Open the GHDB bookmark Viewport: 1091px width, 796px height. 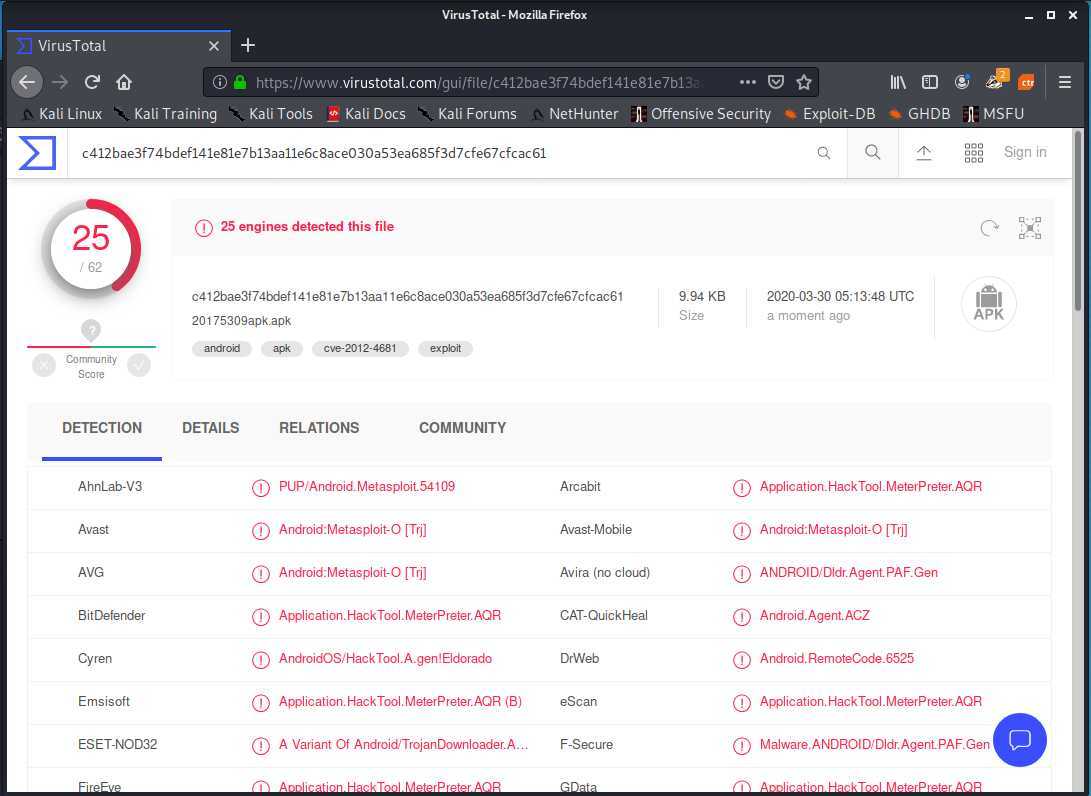[x=920, y=113]
